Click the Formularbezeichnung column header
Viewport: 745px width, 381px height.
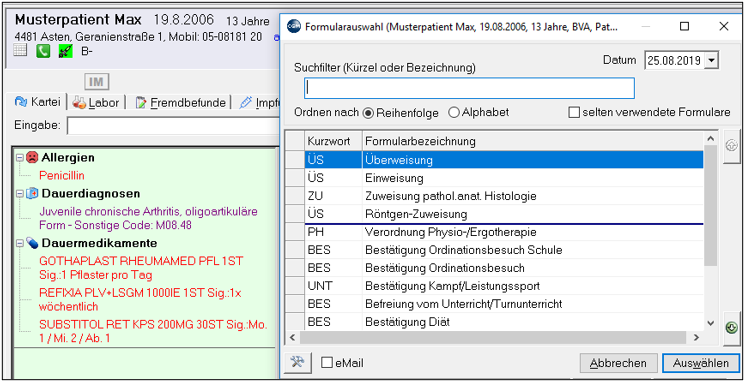pyautogui.click(x=533, y=141)
